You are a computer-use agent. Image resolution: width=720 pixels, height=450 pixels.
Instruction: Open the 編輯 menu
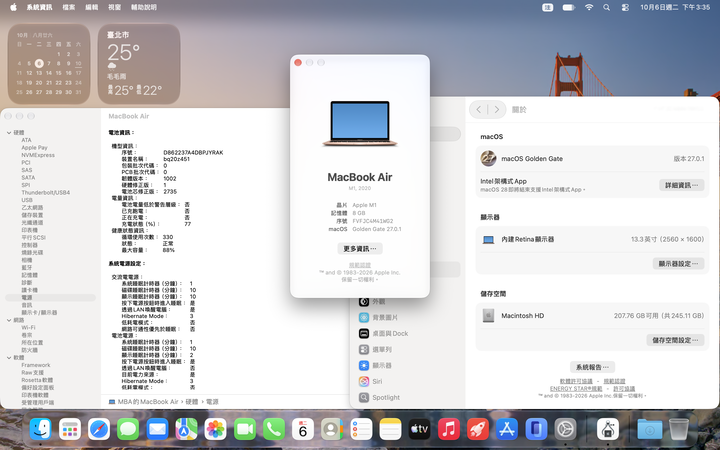click(92, 7)
